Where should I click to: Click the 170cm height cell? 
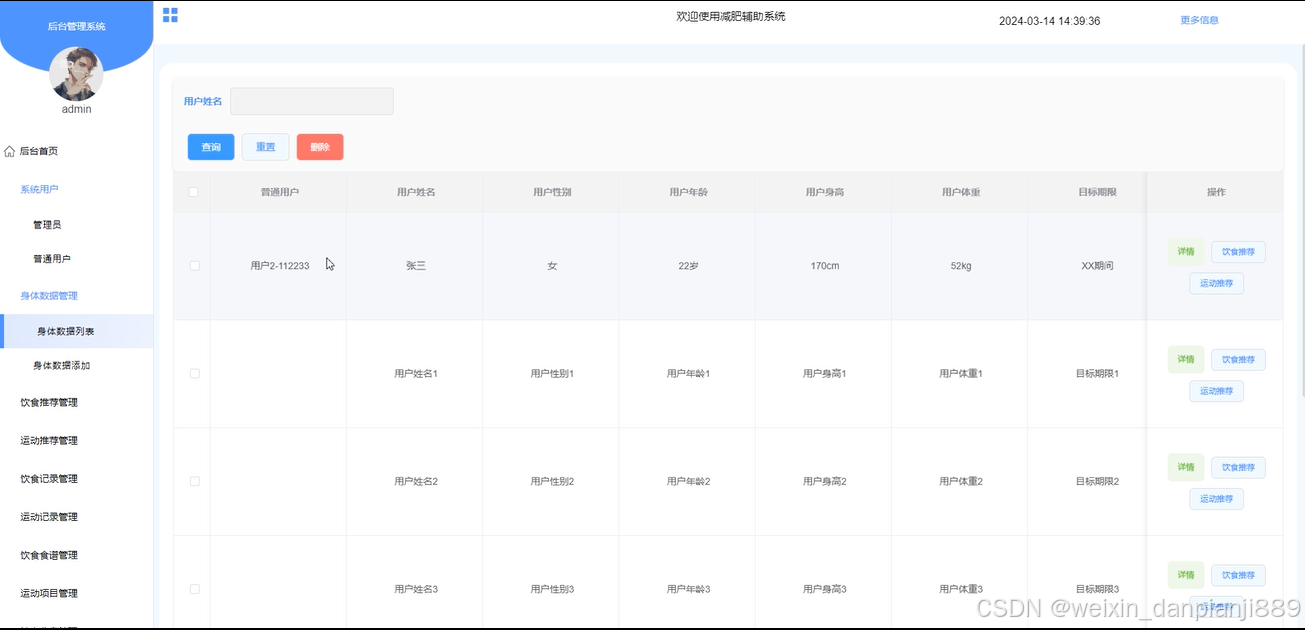tap(825, 266)
